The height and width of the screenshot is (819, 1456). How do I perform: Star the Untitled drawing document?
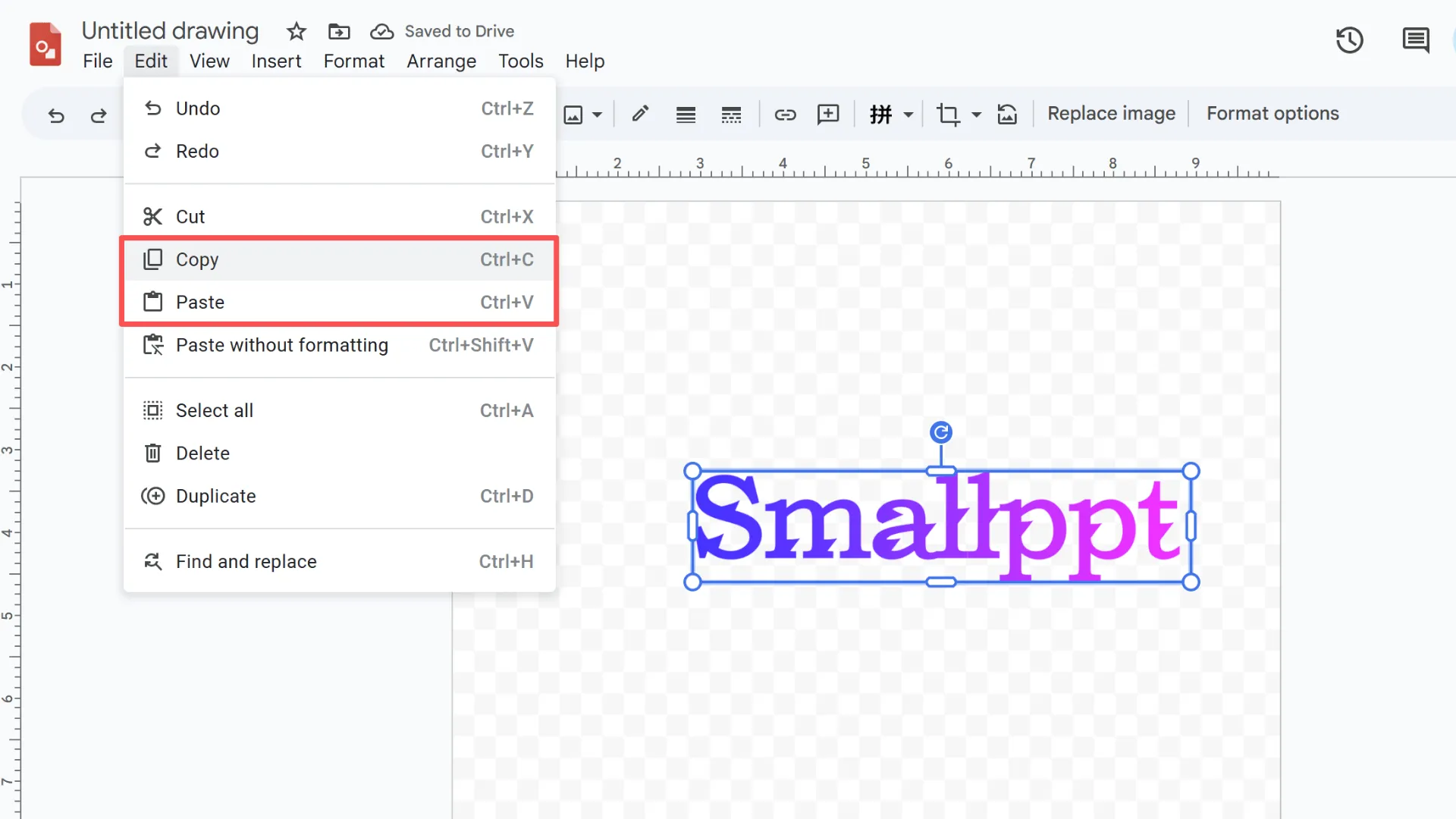(297, 31)
